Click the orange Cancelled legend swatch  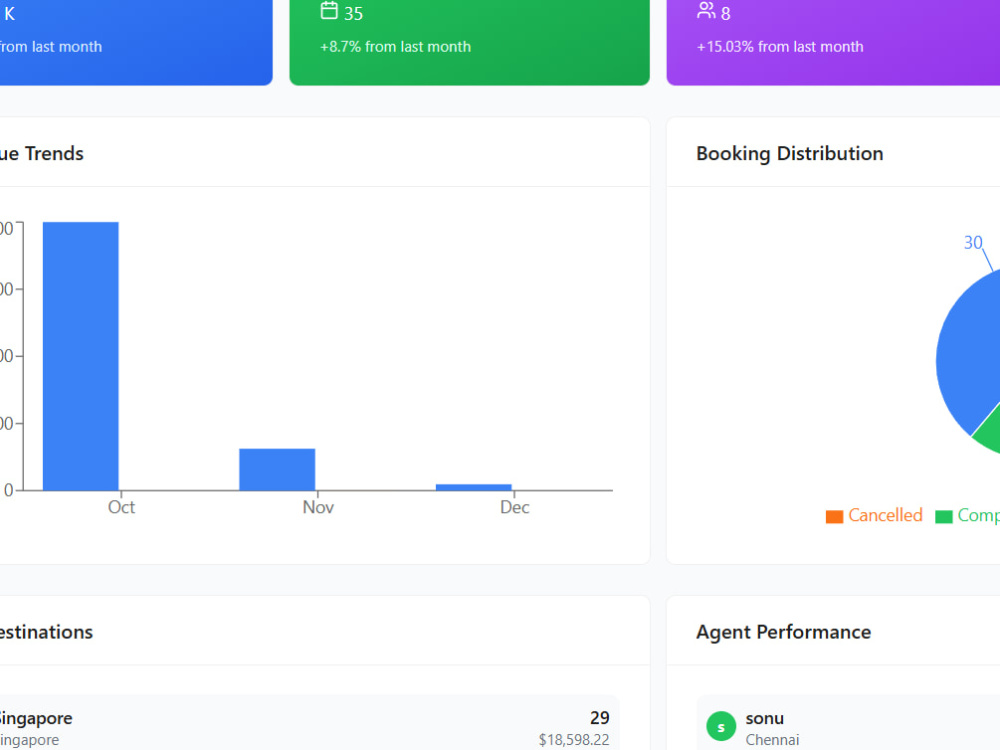pyautogui.click(x=834, y=516)
